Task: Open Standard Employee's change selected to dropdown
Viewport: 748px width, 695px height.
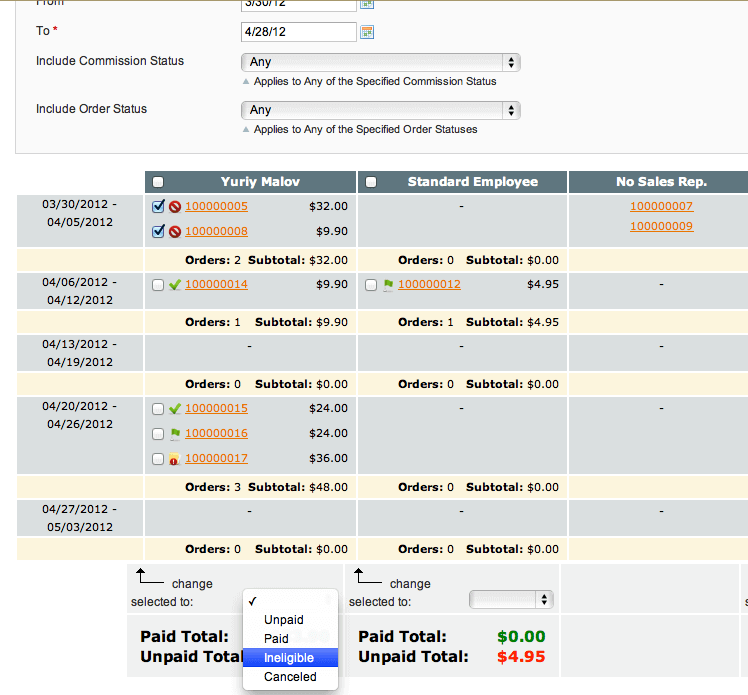Action: 511,599
